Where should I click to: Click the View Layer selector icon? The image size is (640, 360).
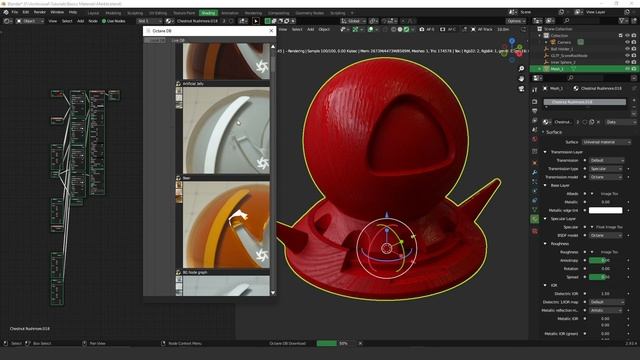pyautogui.click(x=579, y=12)
